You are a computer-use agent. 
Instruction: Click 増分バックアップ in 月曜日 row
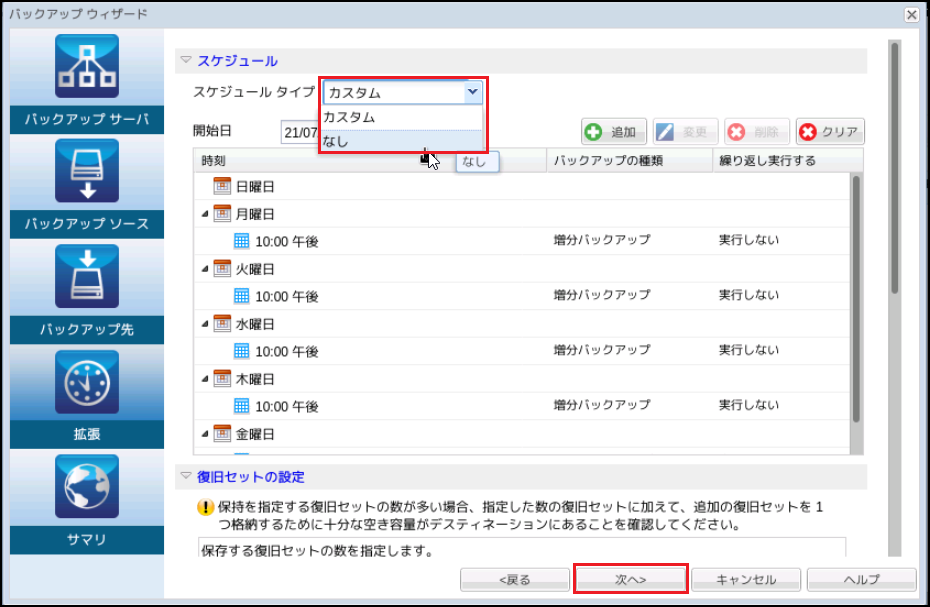pyautogui.click(x=602, y=240)
